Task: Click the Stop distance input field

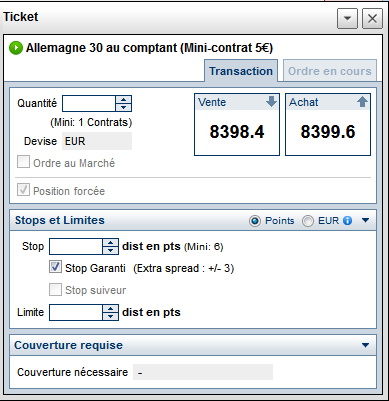Action: (76, 247)
